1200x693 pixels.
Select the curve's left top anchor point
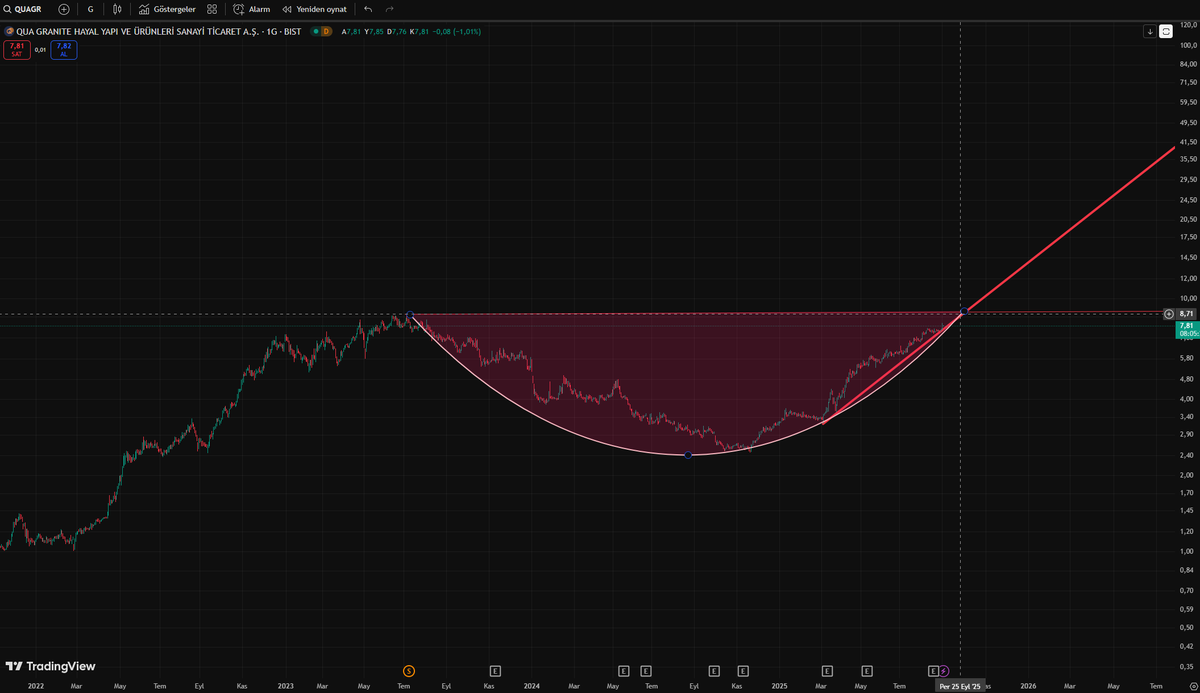[x=409, y=316]
